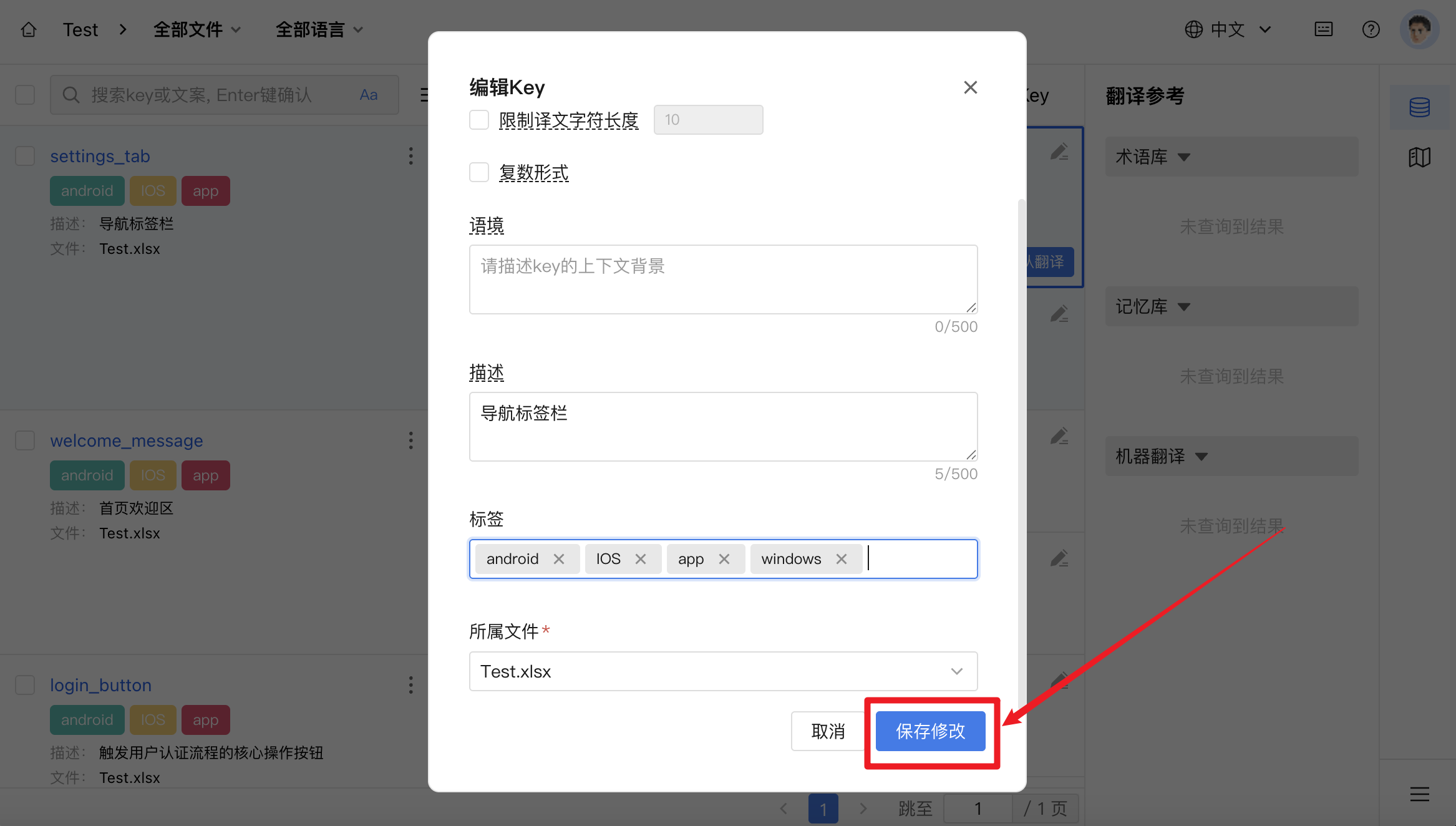Select the map icon in right sidebar
The image size is (1456, 826).
(1419, 157)
